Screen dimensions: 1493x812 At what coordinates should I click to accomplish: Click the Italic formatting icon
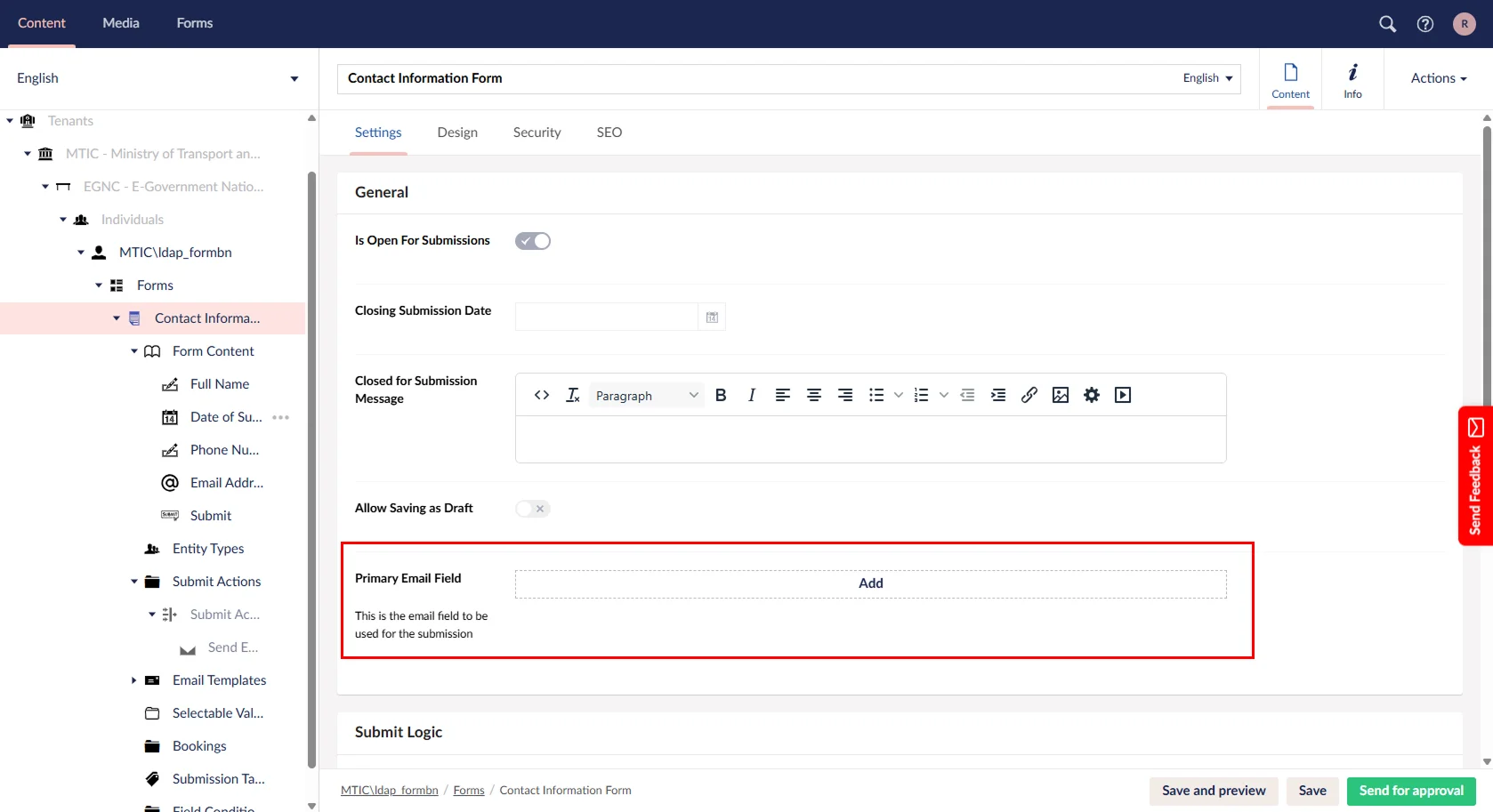pos(752,396)
